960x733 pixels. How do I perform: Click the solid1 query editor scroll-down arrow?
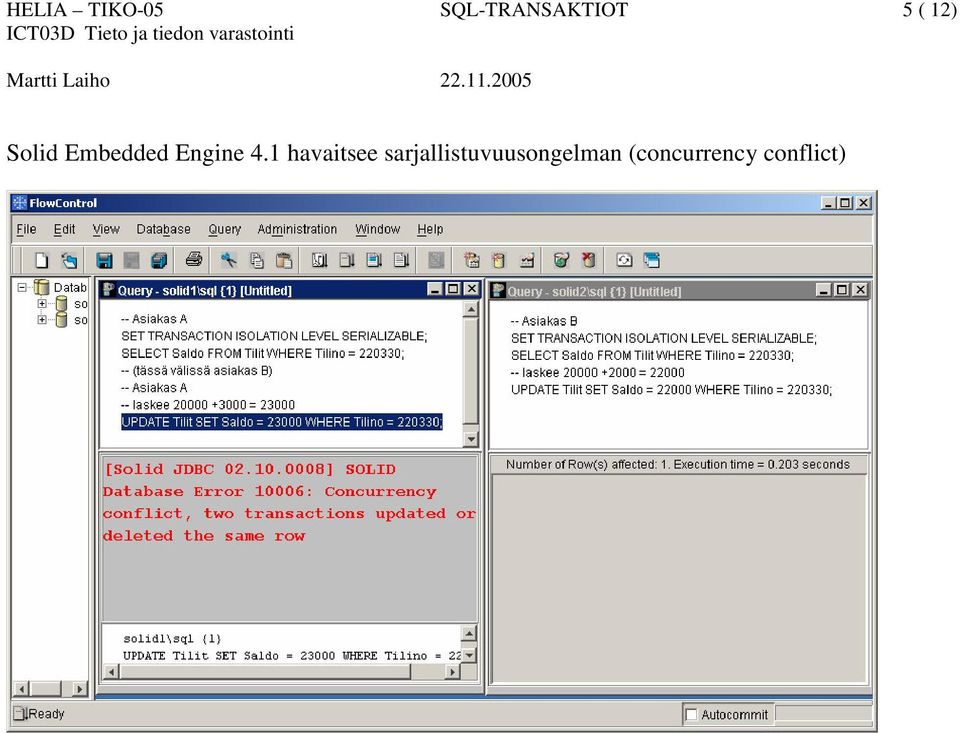470,438
